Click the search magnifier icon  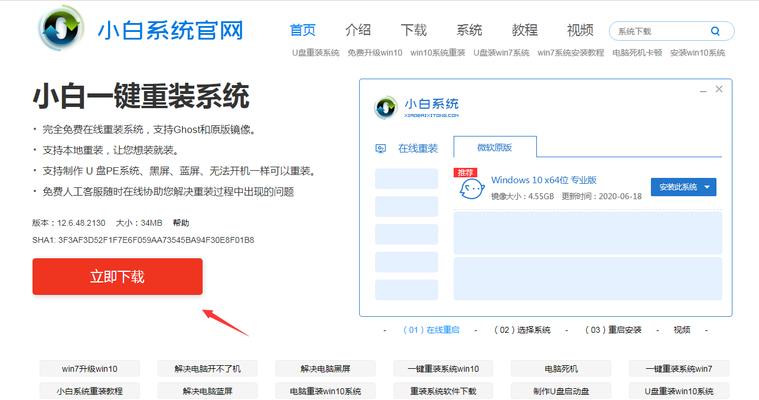click(715, 31)
